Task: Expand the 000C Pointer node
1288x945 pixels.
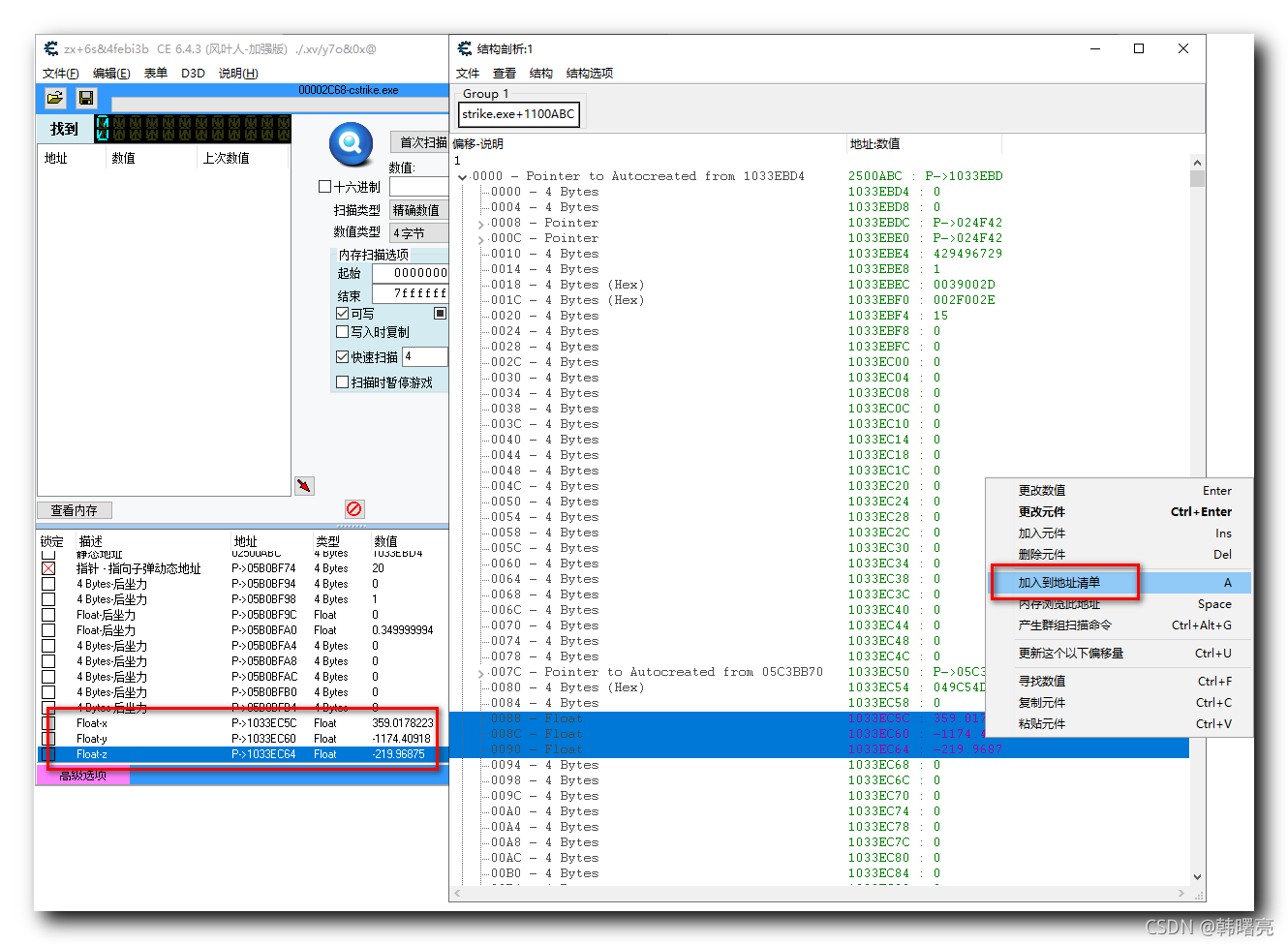Action: [x=481, y=238]
